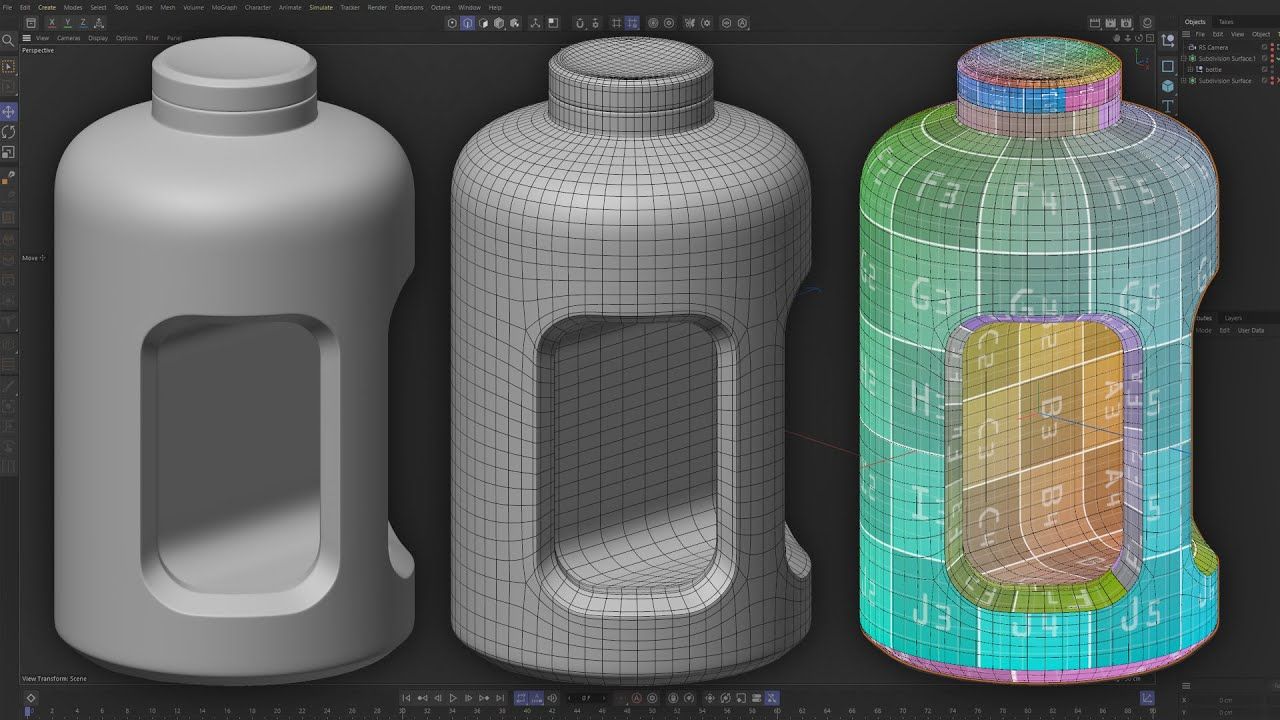The height and width of the screenshot is (720, 1280).
Task: Click frame 30 on the timeline ruler
Action: click(x=404, y=712)
